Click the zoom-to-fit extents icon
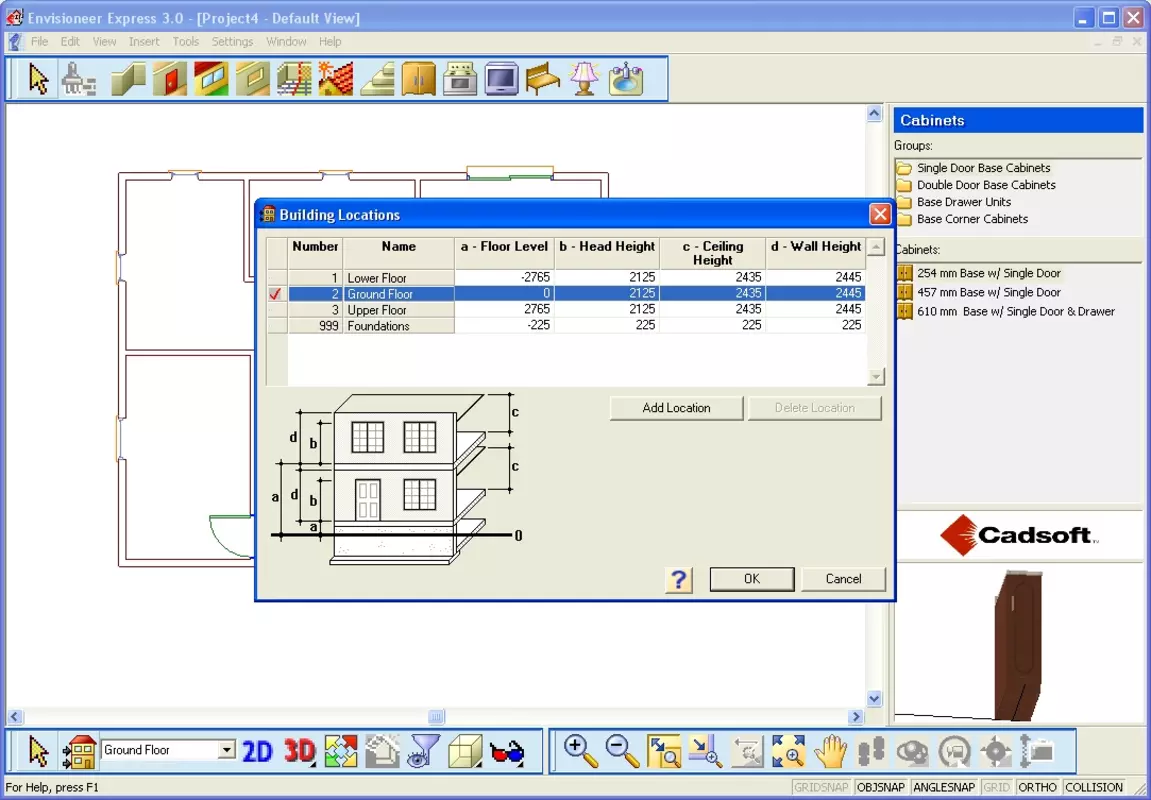 (x=788, y=752)
